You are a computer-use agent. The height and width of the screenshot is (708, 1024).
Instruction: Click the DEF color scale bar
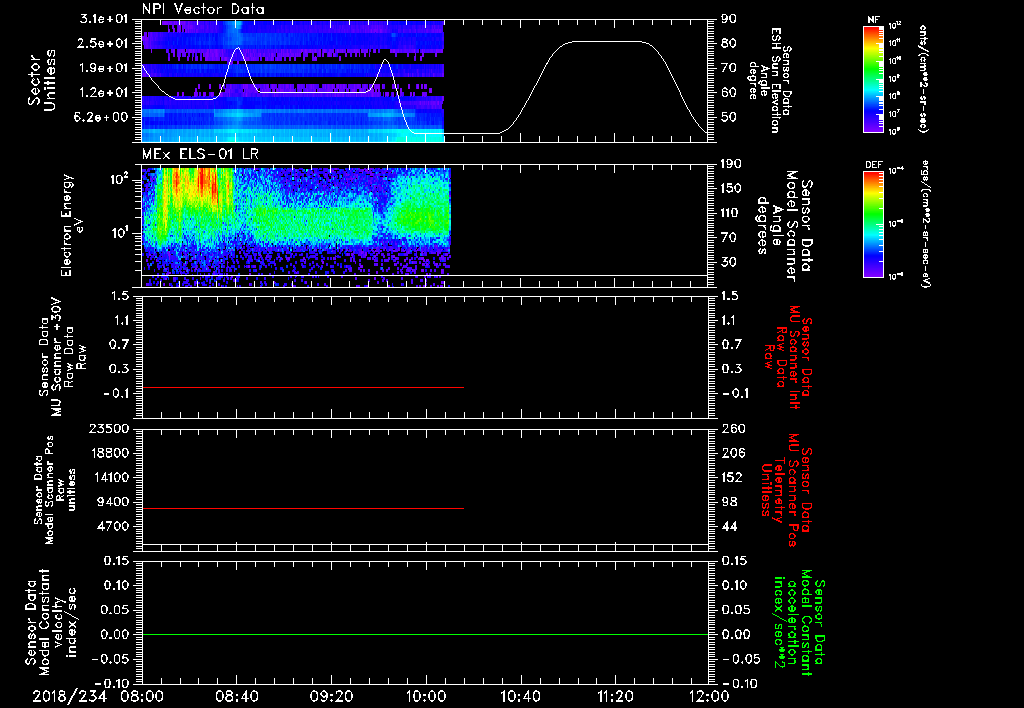873,224
